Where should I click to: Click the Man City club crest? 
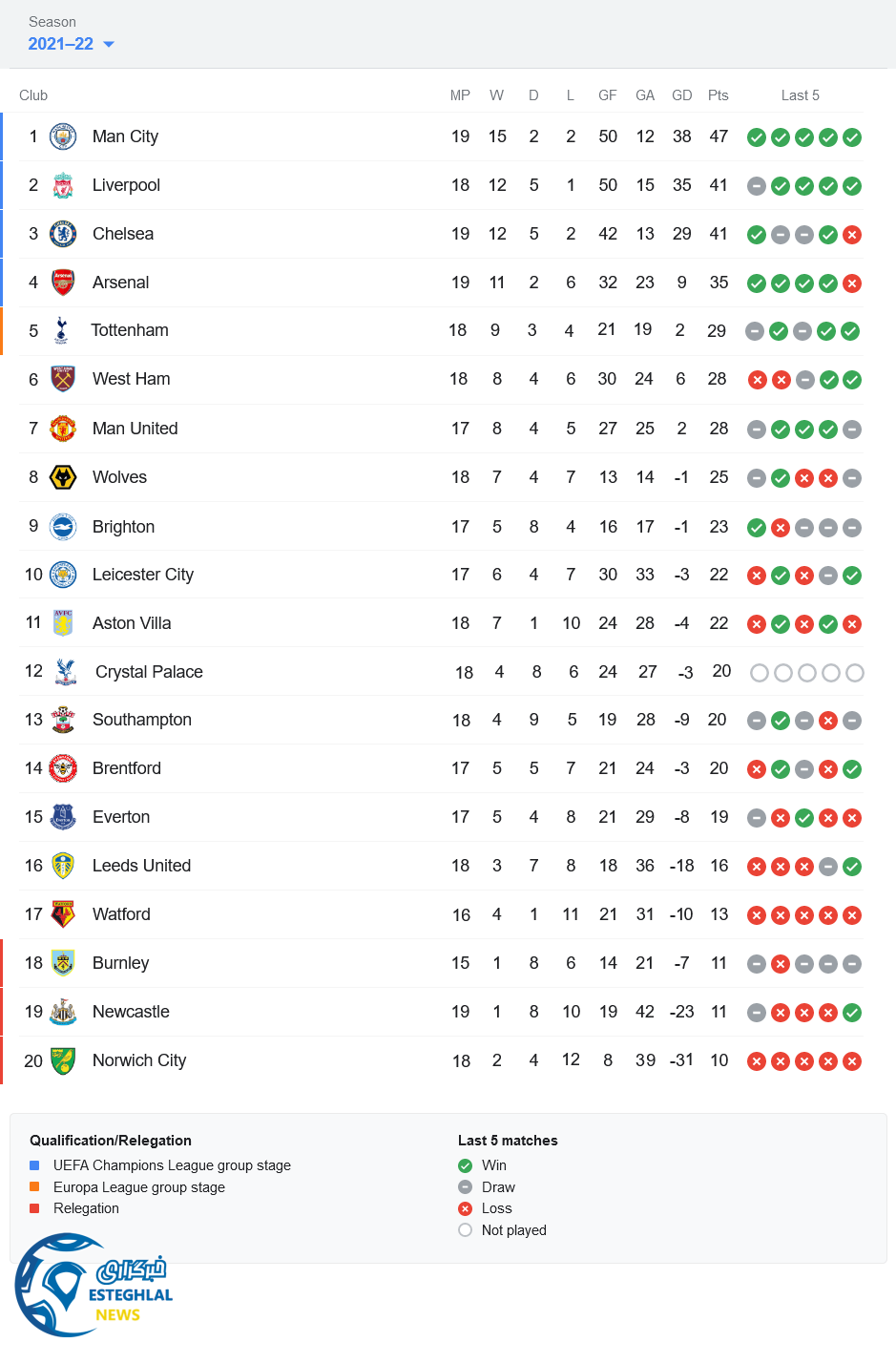63,136
